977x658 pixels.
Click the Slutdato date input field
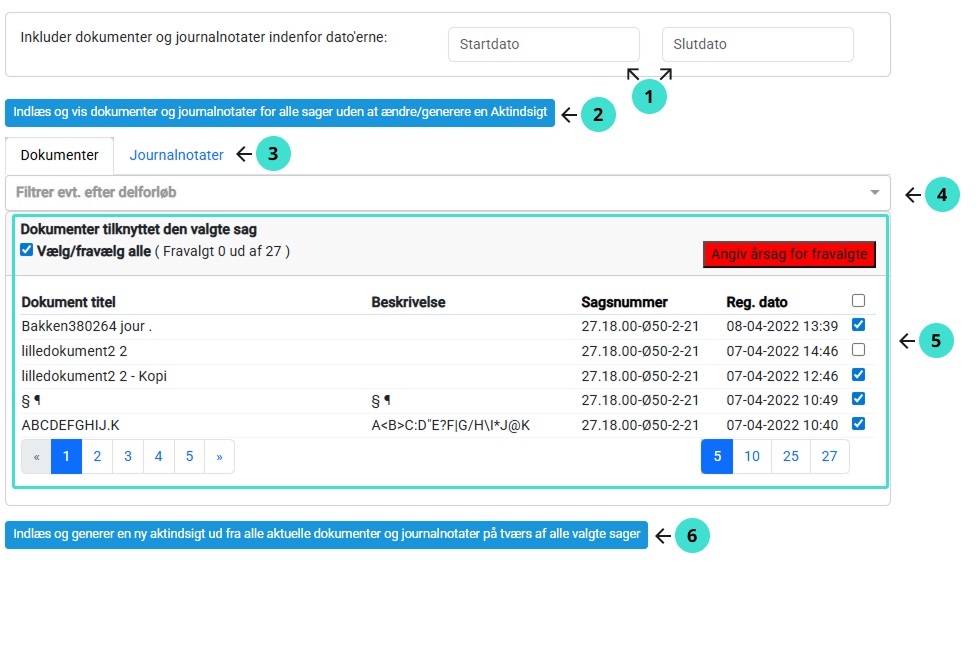[x=757, y=44]
